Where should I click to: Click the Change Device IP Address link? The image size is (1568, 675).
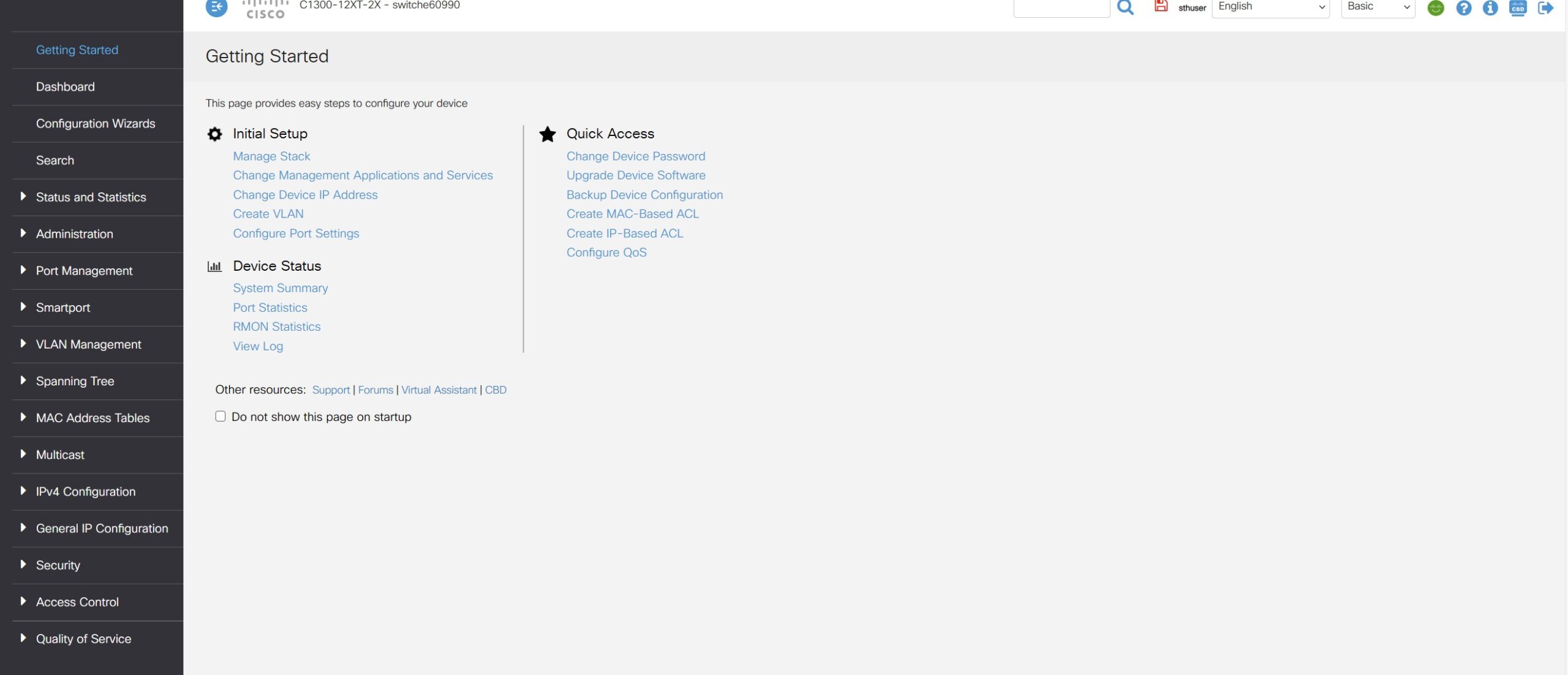305,195
